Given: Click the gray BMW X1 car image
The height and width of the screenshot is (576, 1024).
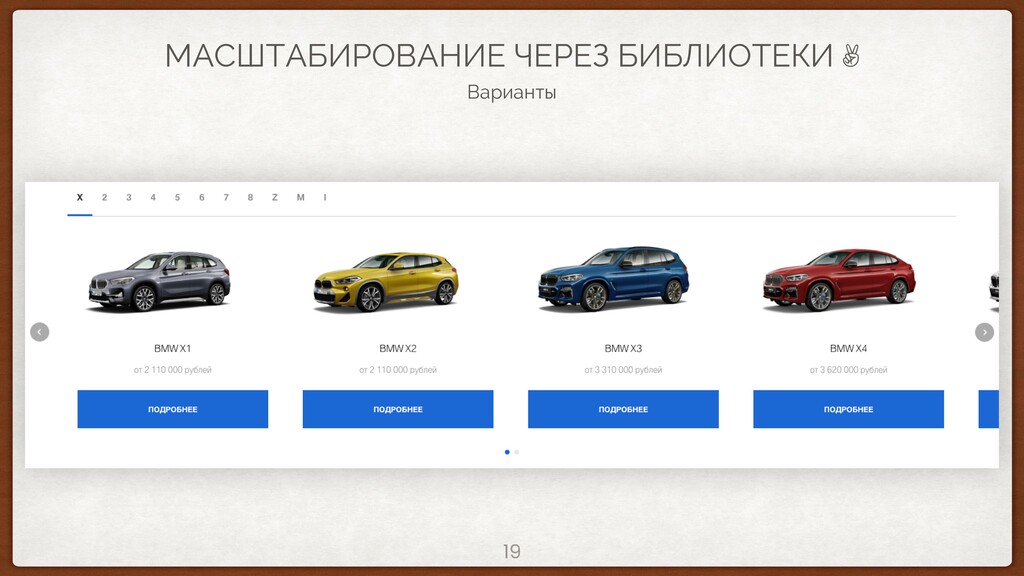Looking at the screenshot, I should point(159,281).
